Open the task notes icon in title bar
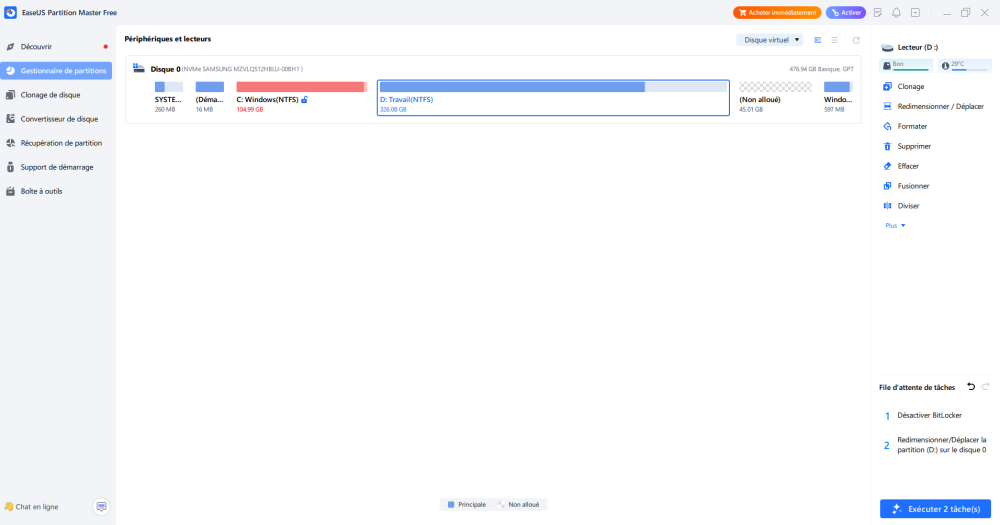The image size is (1000, 525). (x=878, y=13)
